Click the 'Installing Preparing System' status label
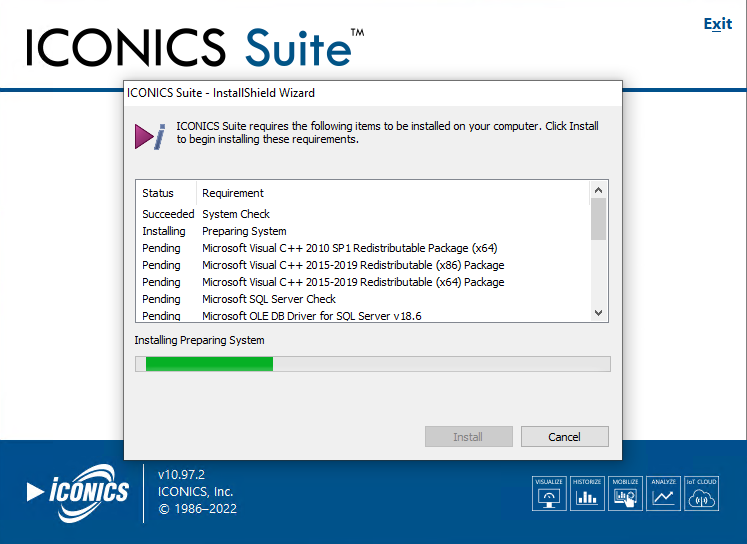747x544 pixels. click(199, 340)
